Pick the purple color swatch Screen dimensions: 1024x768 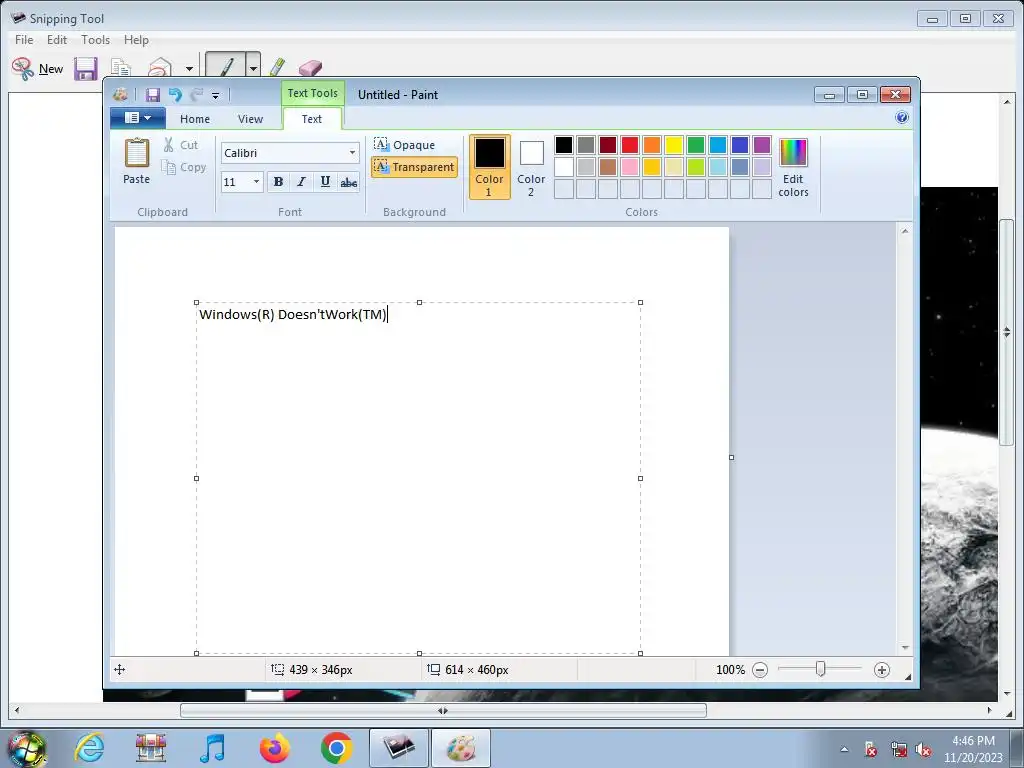[x=761, y=144]
